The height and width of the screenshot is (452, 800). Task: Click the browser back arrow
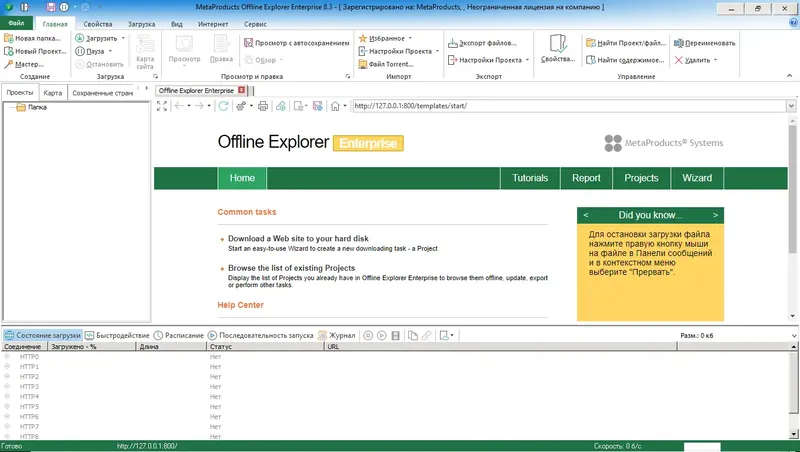179,106
